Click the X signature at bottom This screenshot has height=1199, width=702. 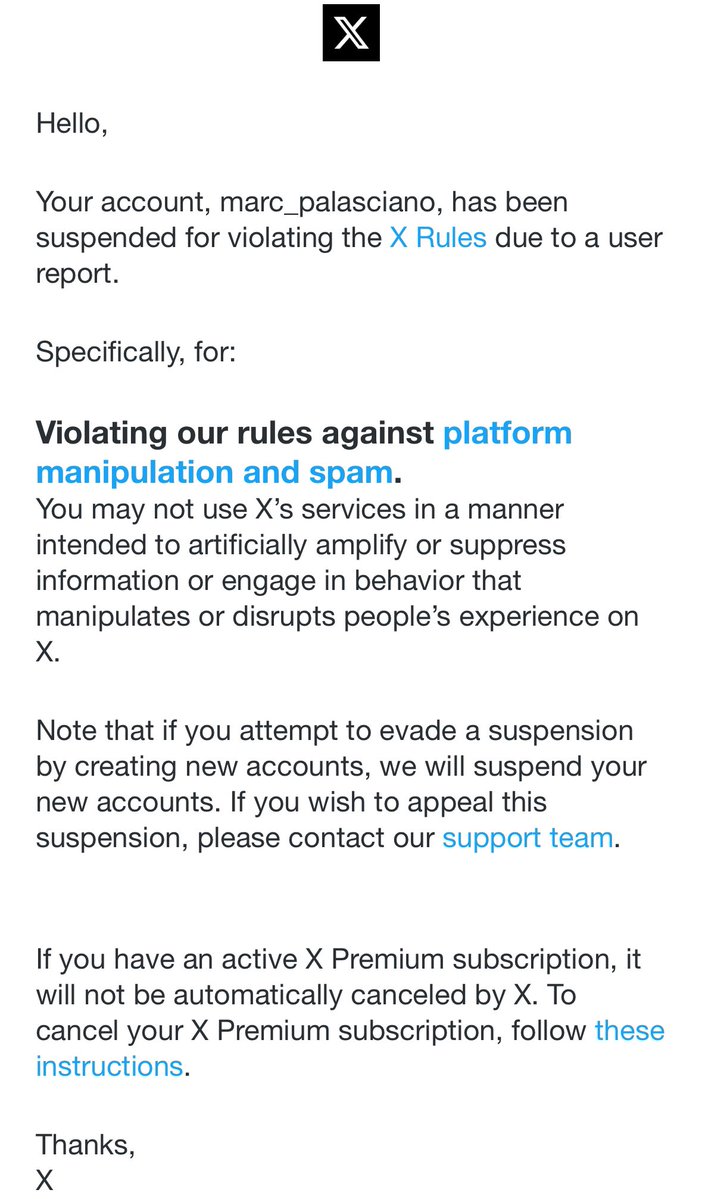[x=45, y=1180]
